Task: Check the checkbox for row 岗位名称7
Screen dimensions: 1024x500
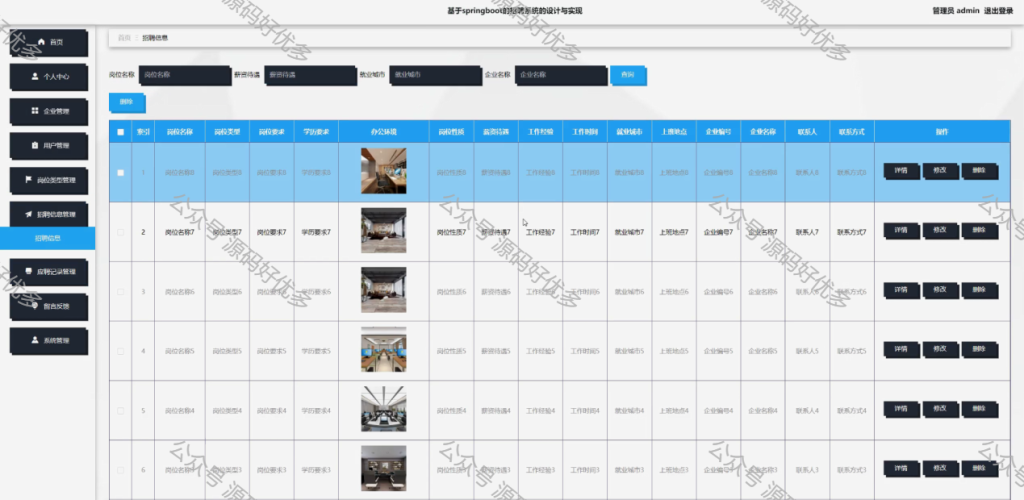Action: pyautogui.click(x=120, y=232)
